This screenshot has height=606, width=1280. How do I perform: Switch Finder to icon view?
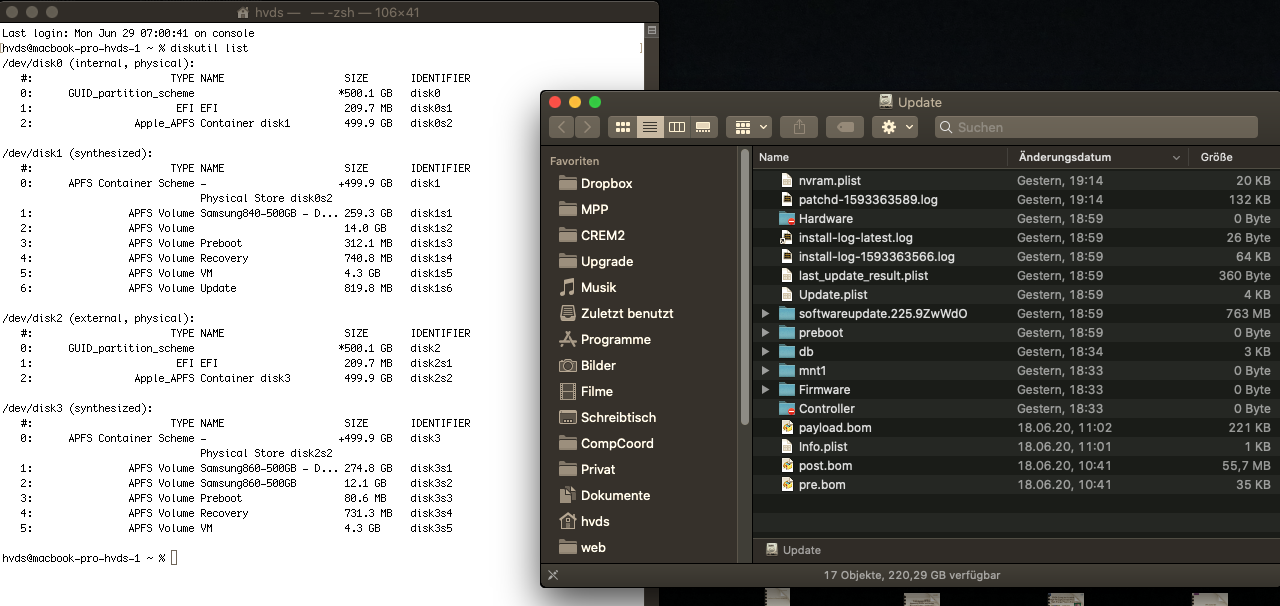pyautogui.click(x=623, y=127)
